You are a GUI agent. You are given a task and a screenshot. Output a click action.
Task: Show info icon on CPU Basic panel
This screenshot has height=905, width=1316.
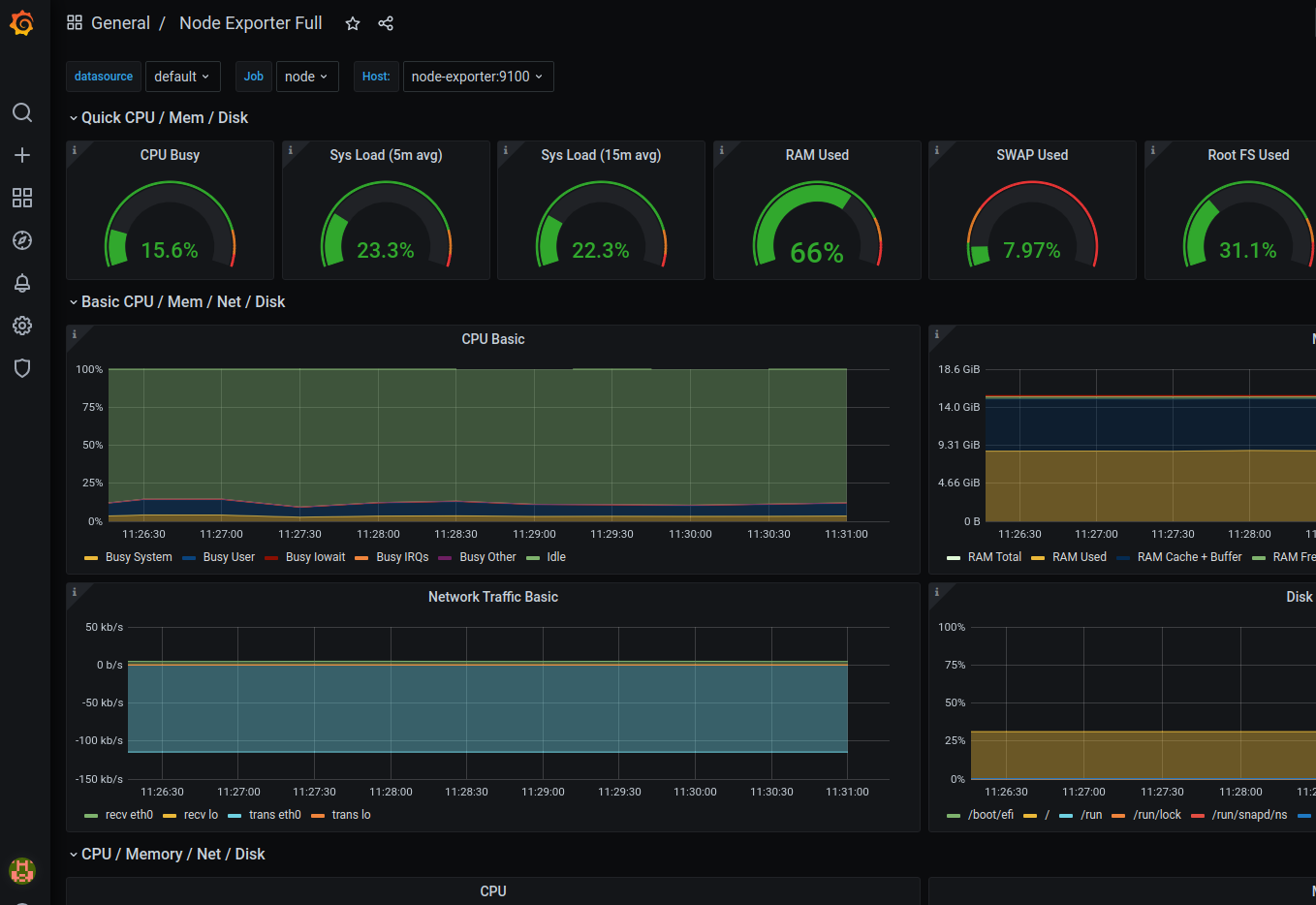click(x=75, y=334)
